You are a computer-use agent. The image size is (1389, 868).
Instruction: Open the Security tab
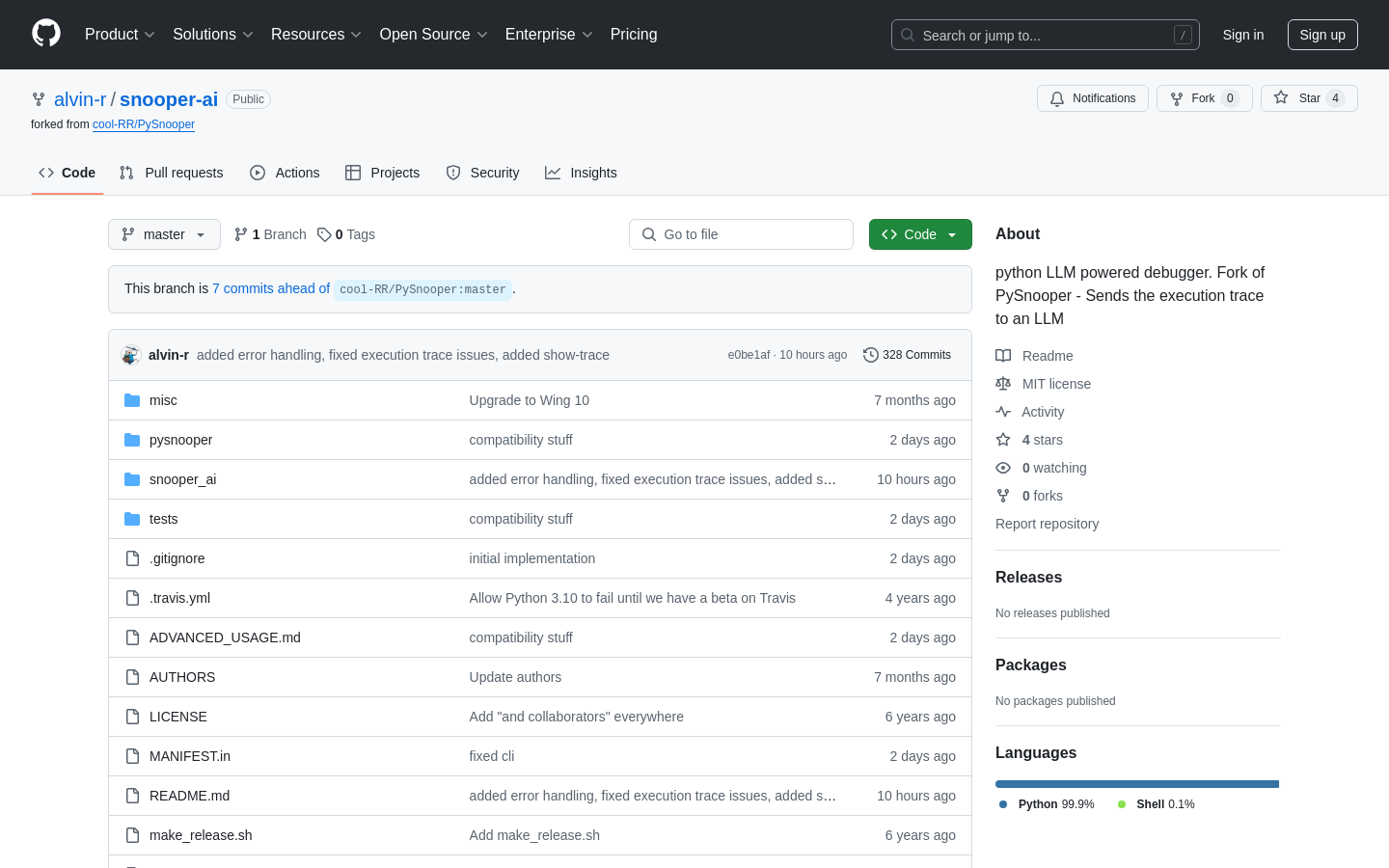(482, 173)
